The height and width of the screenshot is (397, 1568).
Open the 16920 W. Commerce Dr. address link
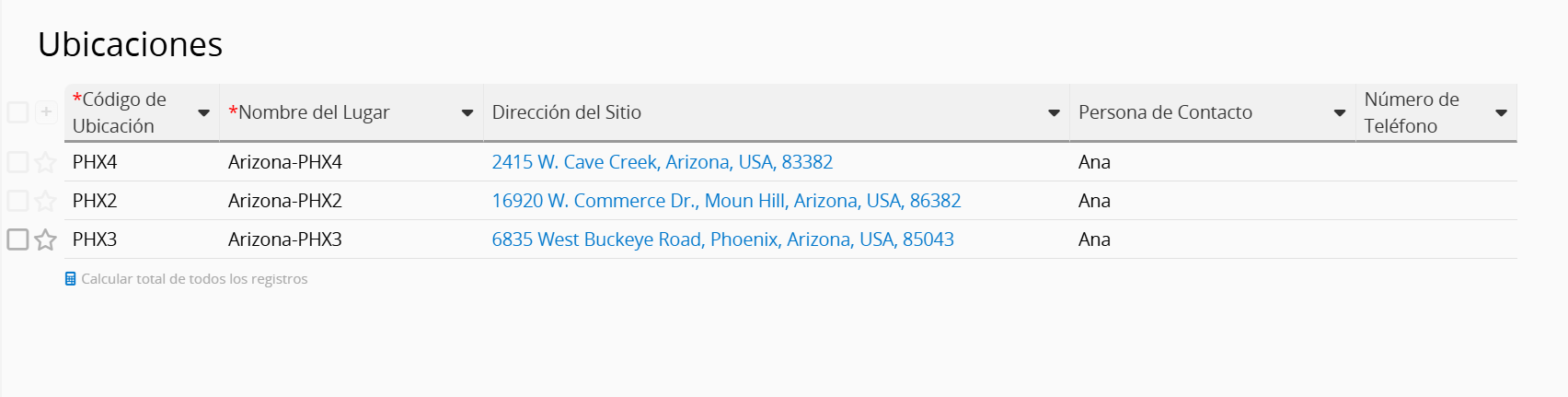click(726, 201)
